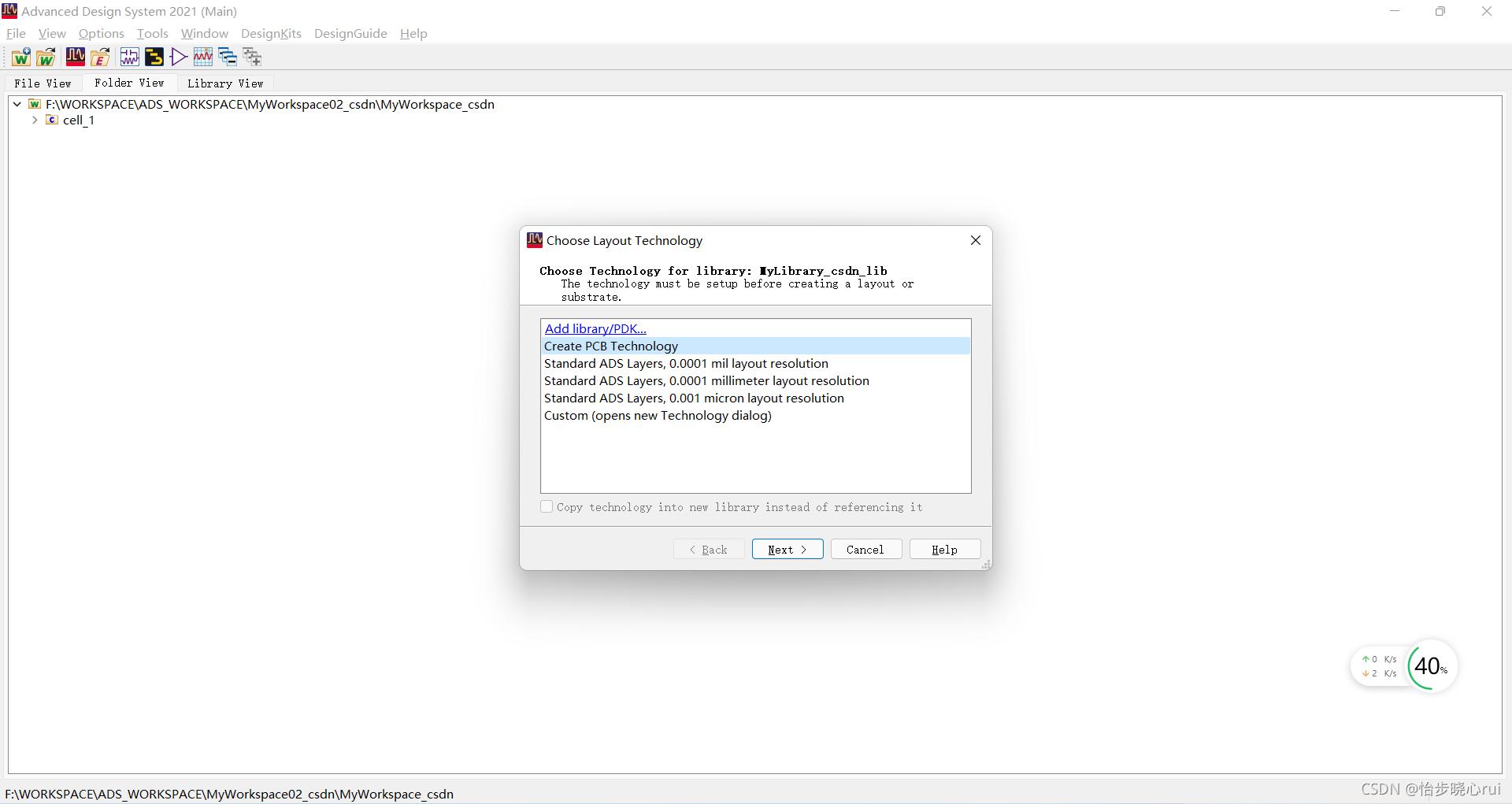Expand the cell_1 tree node
This screenshot has width=1512, height=804.
point(35,120)
